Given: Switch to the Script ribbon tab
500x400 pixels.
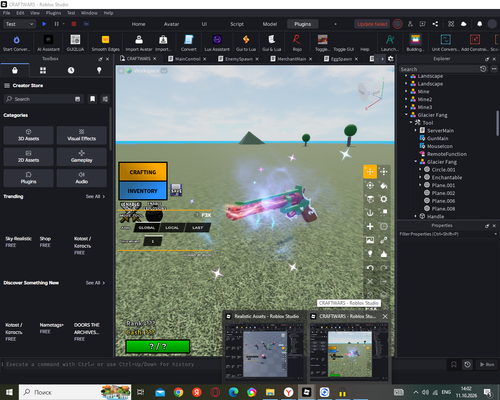Looking at the screenshot, I should (237, 24).
